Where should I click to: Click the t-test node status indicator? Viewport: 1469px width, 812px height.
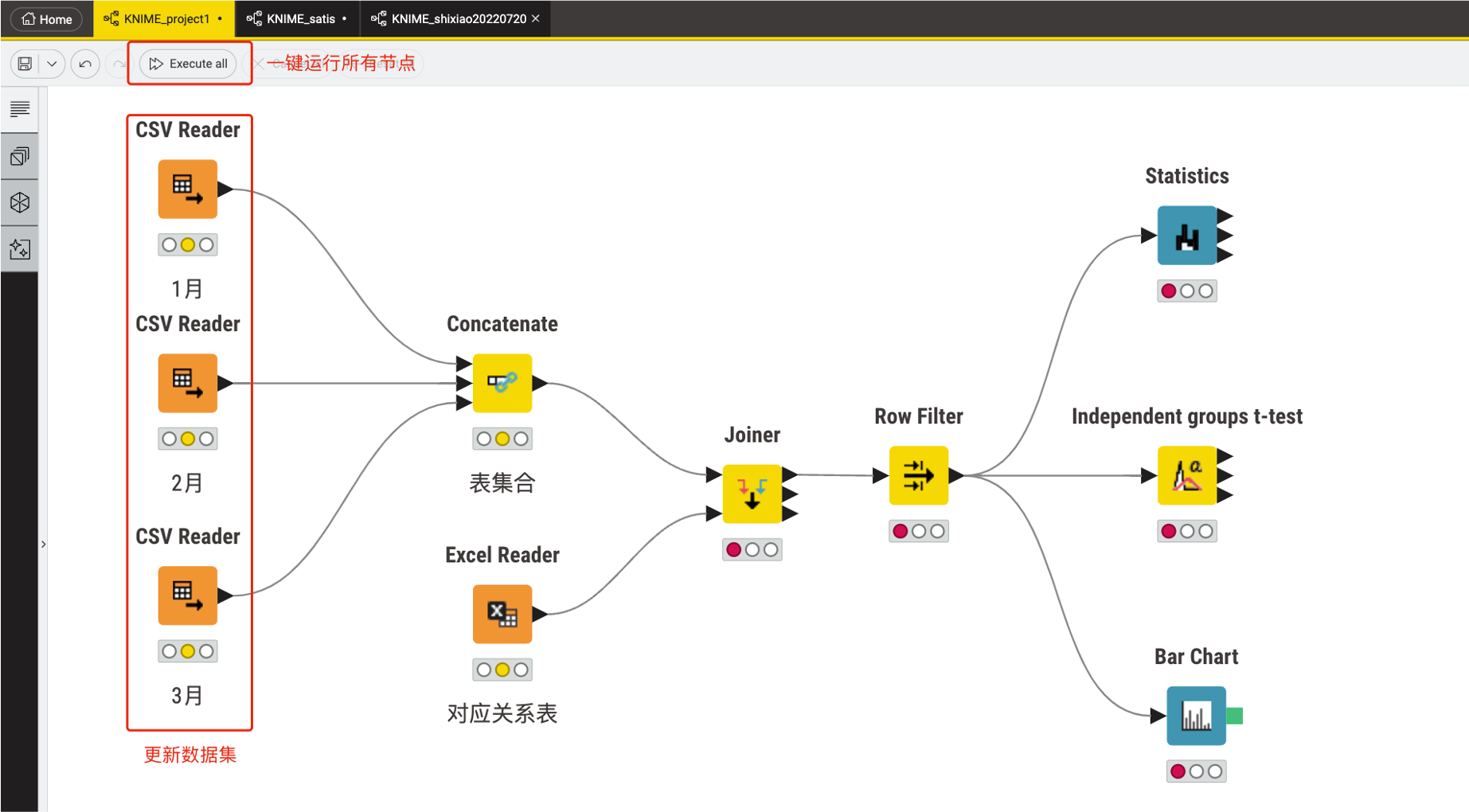click(1187, 531)
